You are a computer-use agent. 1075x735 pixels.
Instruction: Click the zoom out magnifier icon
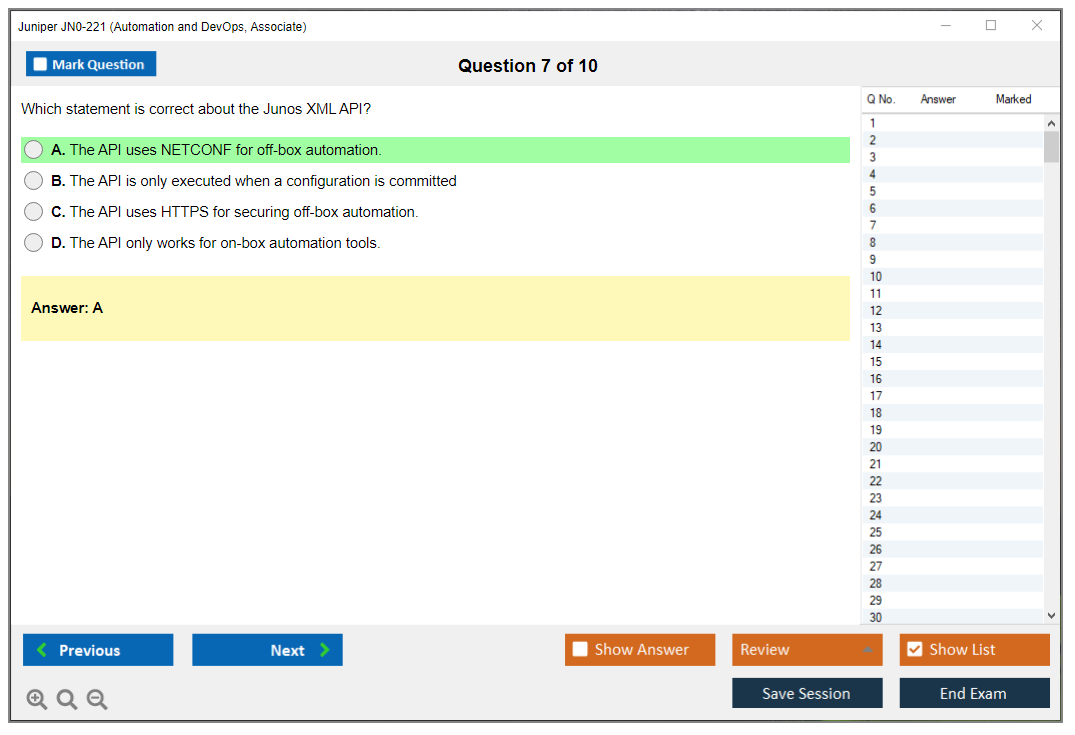point(97,700)
